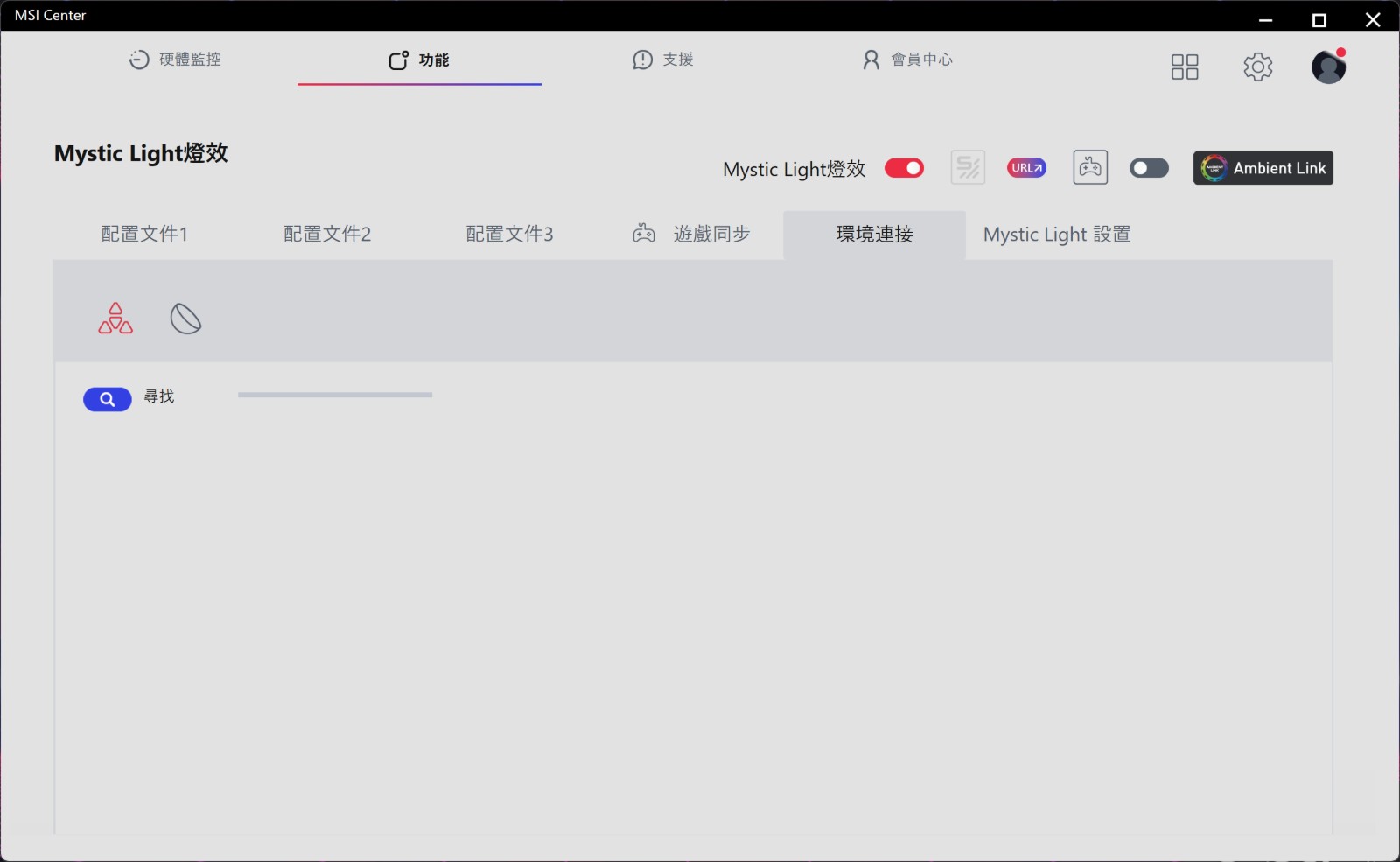Click the URL link badge icon
Image resolution: width=1400 pixels, height=862 pixels.
(1026, 168)
